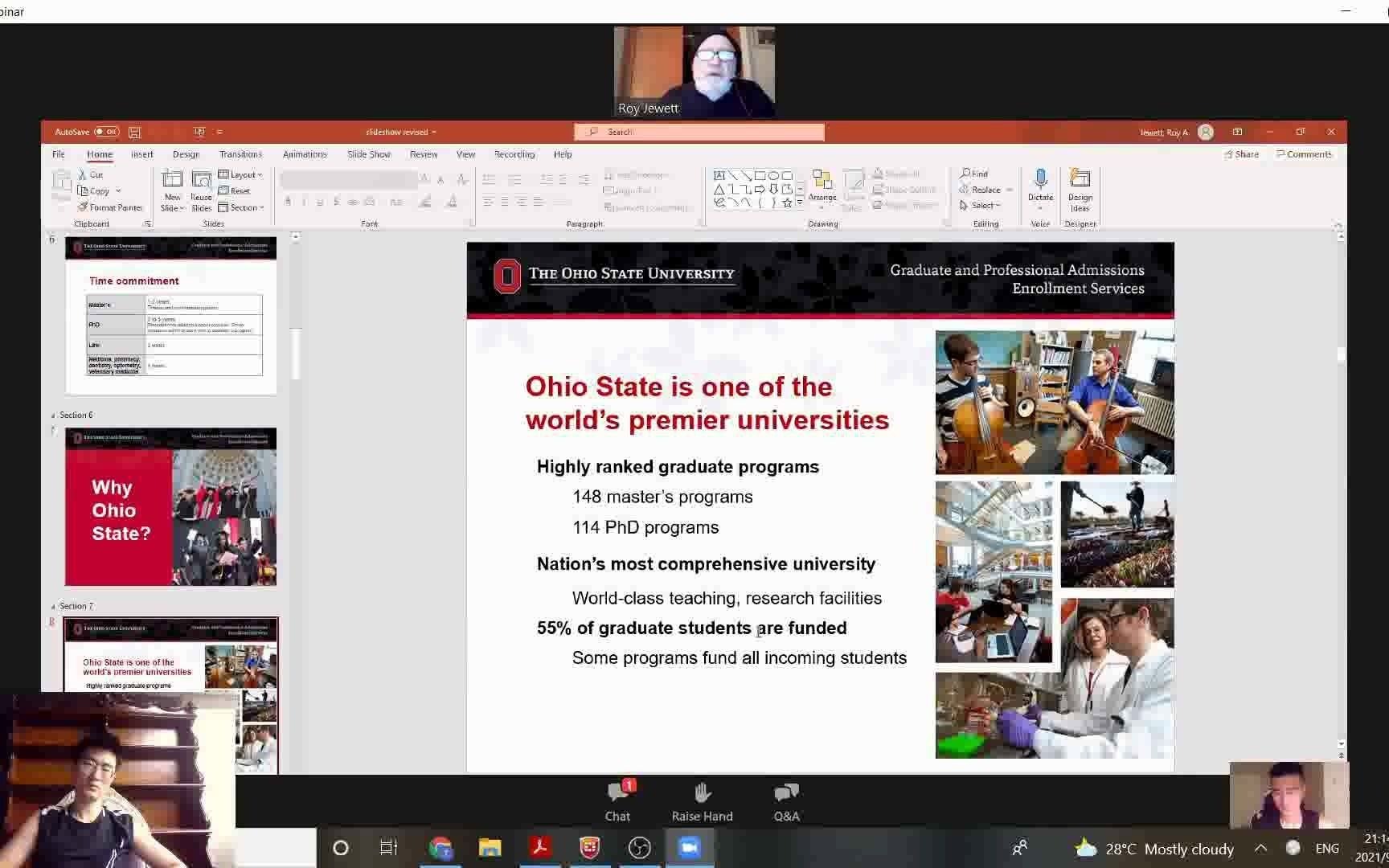Open File Explorer from the taskbar

point(490,848)
